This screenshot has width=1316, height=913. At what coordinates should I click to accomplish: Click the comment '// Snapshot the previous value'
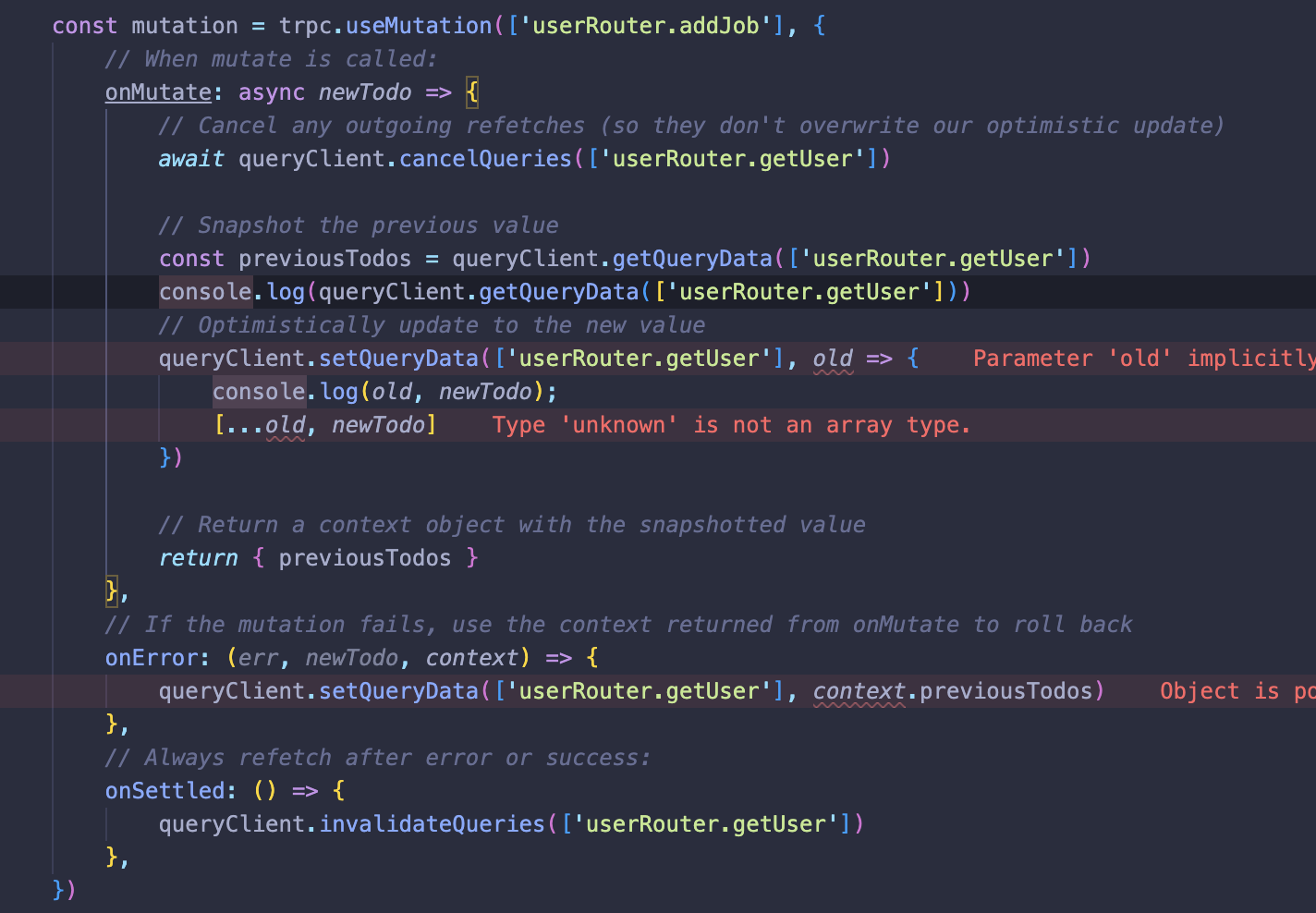tap(359, 225)
